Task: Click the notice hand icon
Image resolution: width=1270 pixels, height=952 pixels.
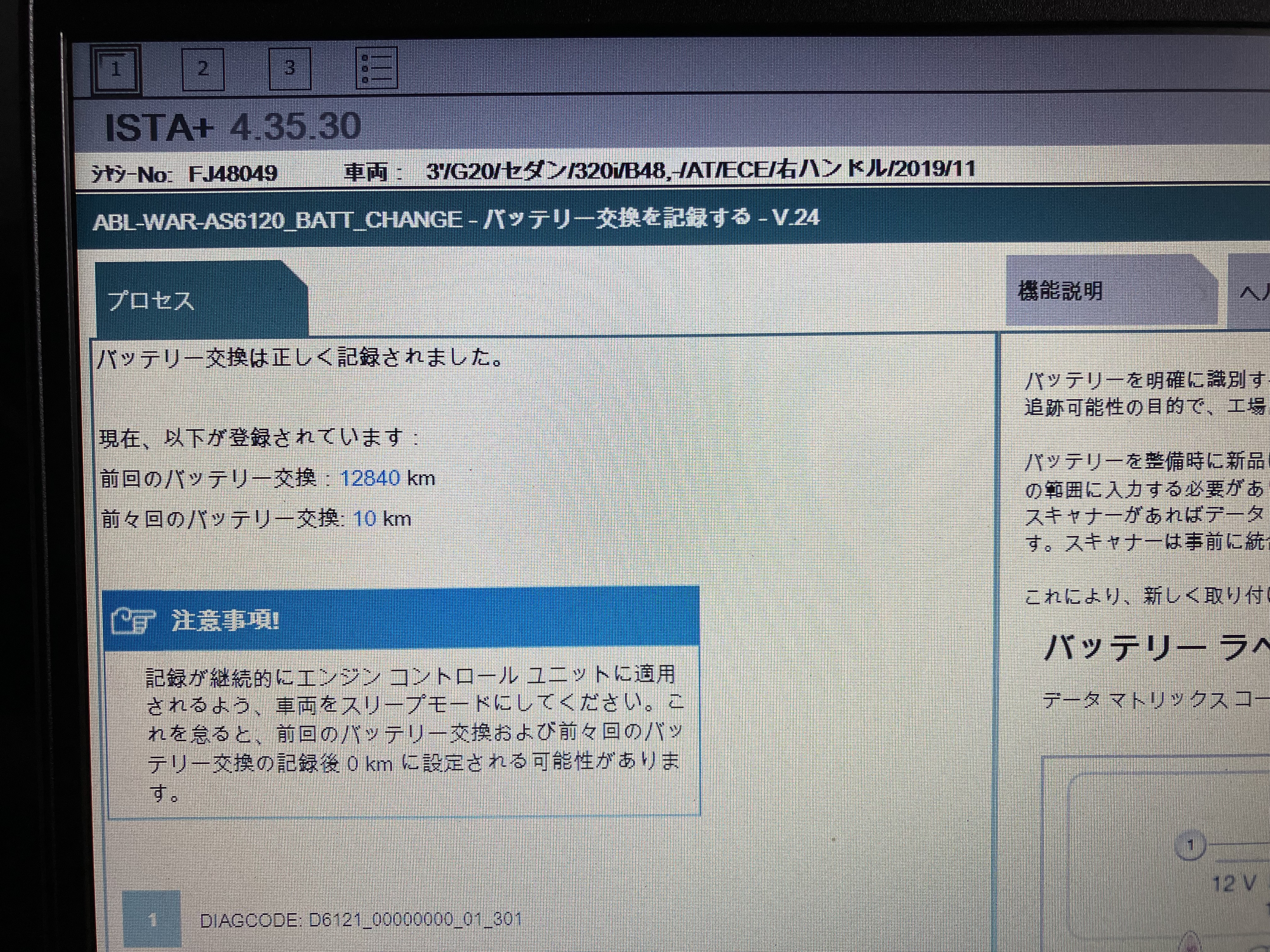Action: (x=133, y=621)
